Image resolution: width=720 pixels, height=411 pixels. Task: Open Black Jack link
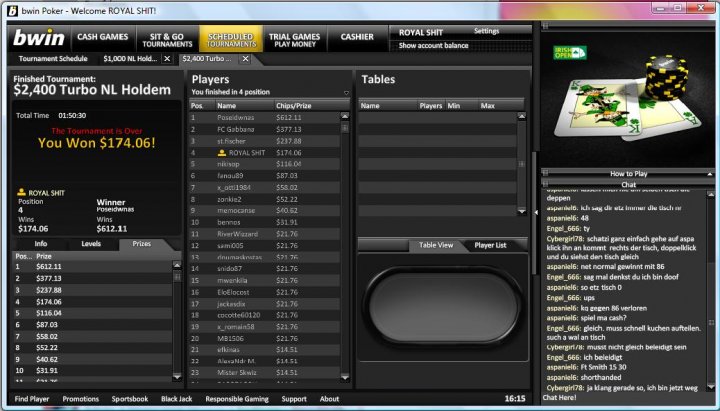177,399
